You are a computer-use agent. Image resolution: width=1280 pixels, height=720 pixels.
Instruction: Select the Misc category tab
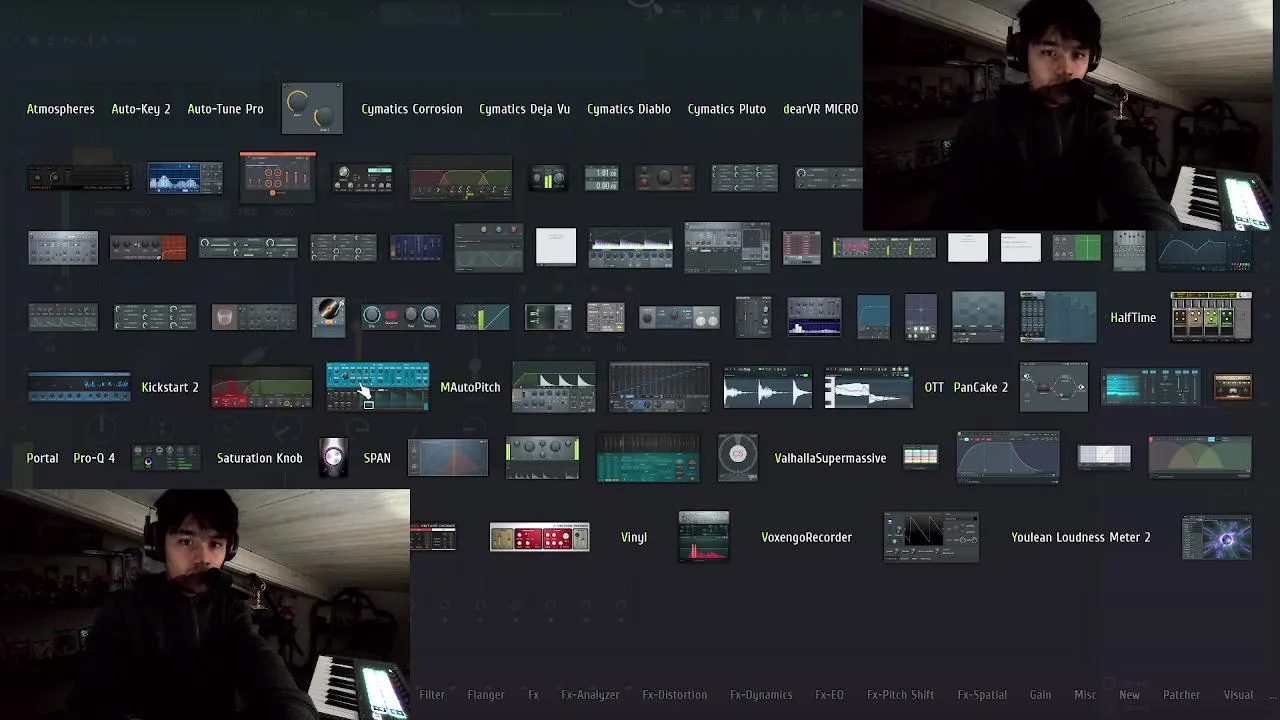pos(1085,695)
